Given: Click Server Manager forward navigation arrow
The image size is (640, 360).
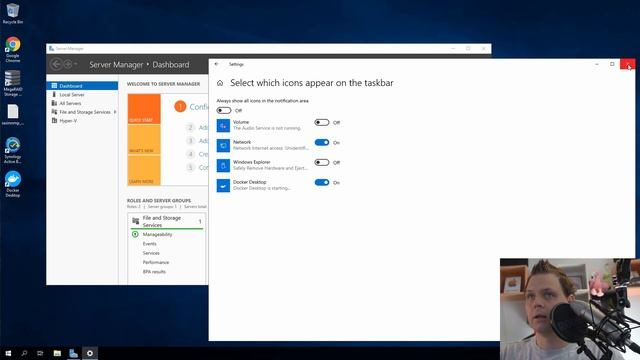Looking at the screenshot, I should click(x=68, y=64).
